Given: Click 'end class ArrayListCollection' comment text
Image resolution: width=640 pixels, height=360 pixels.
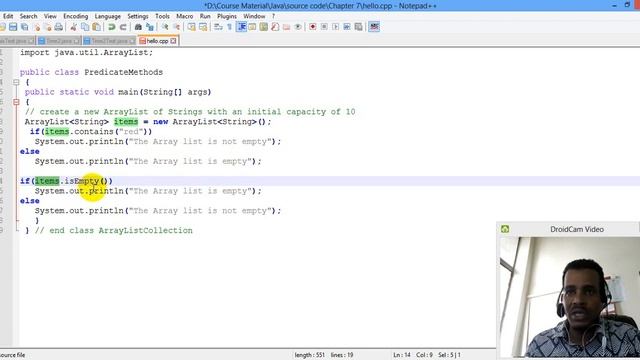Looking at the screenshot, I should (121, 231).
